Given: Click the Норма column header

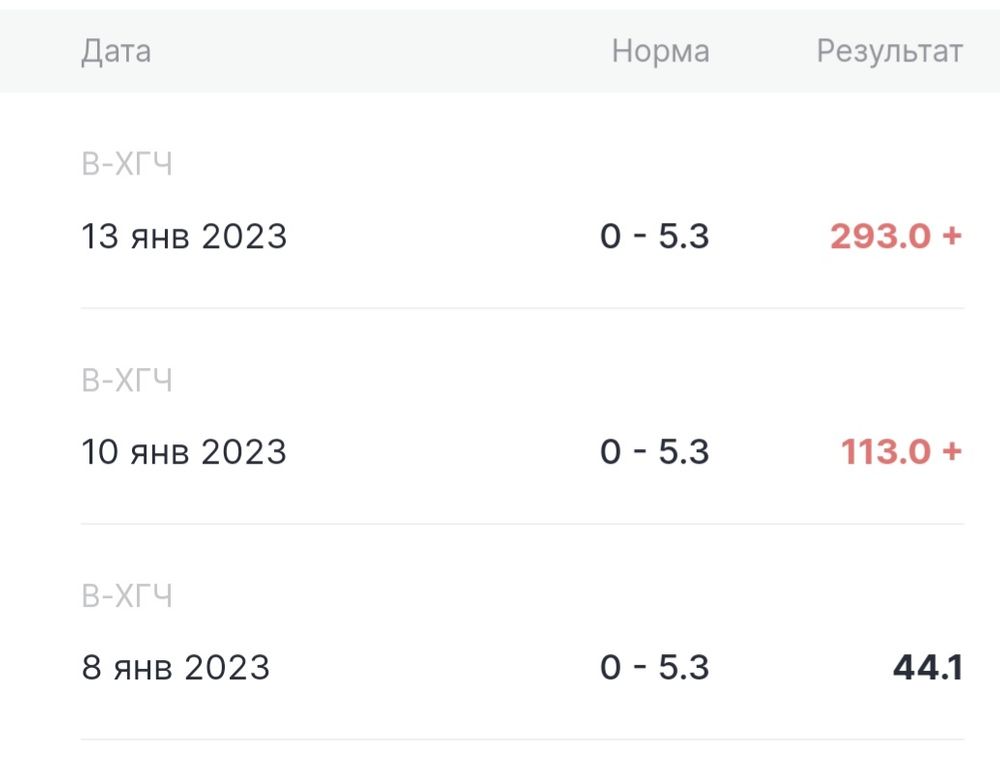Looking at the screenshot, I should 661,51.
